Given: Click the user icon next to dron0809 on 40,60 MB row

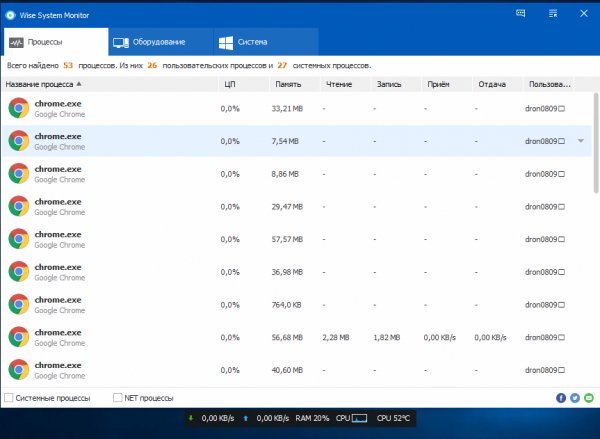Looking at the screenshot, I should tap(561, 370).
